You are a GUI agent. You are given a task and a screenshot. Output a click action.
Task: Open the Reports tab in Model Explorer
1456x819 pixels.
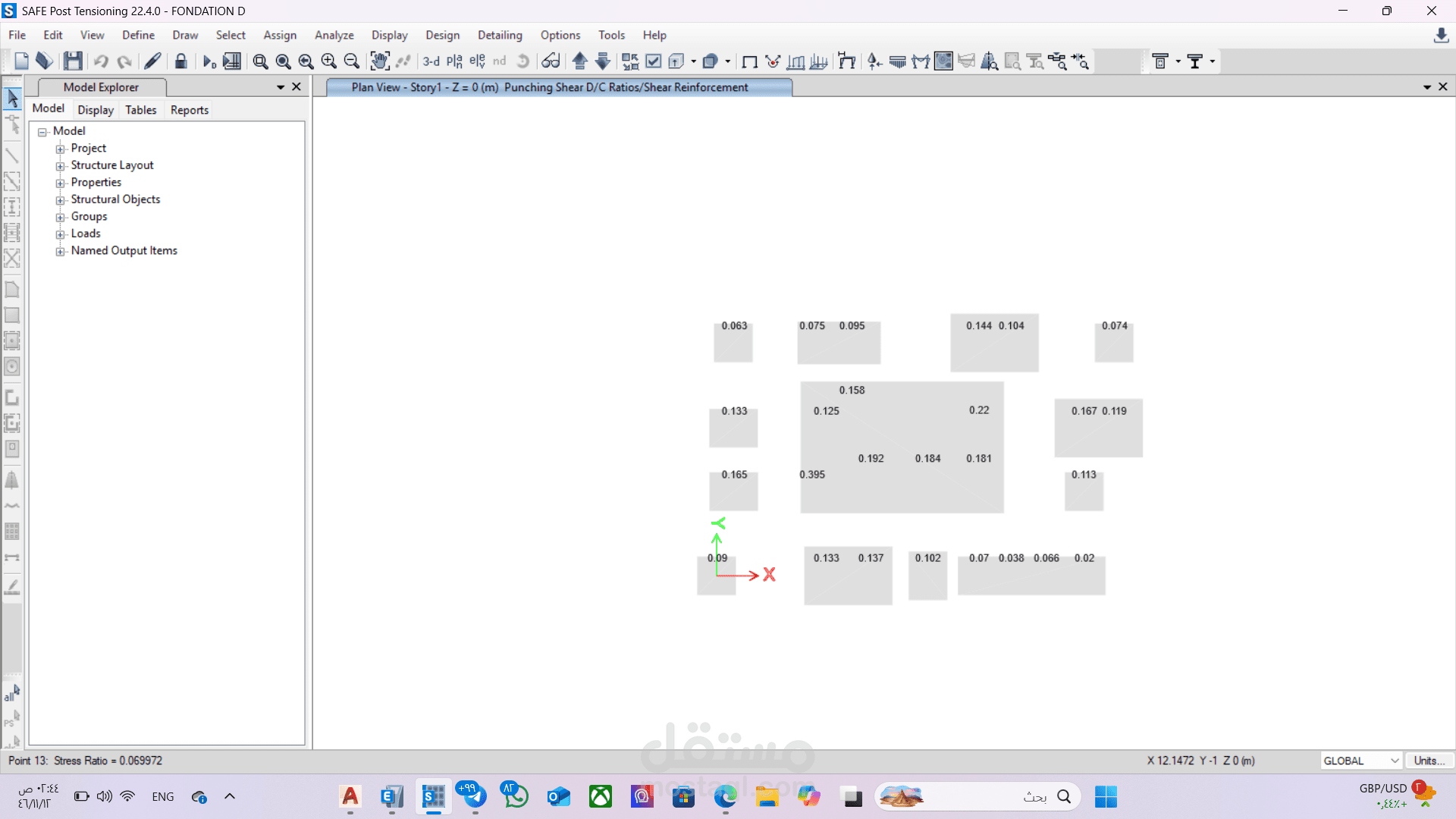[x=189, y=110]
